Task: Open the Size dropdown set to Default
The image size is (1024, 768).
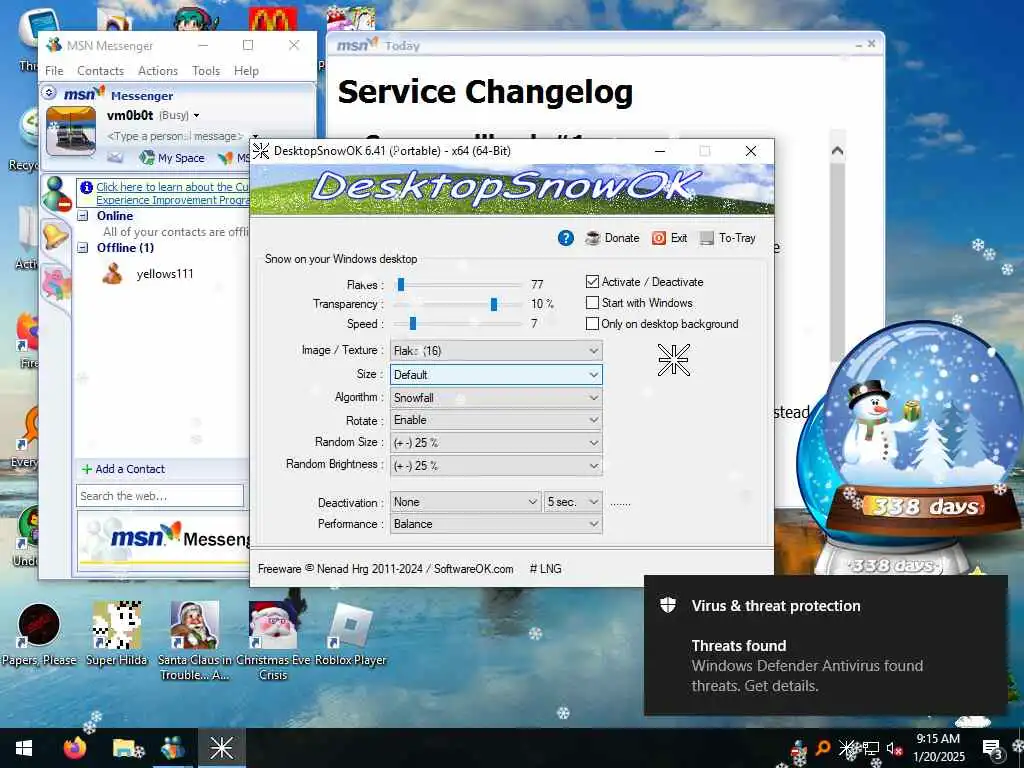Action: pyautogui.click(x=496, y=375)
